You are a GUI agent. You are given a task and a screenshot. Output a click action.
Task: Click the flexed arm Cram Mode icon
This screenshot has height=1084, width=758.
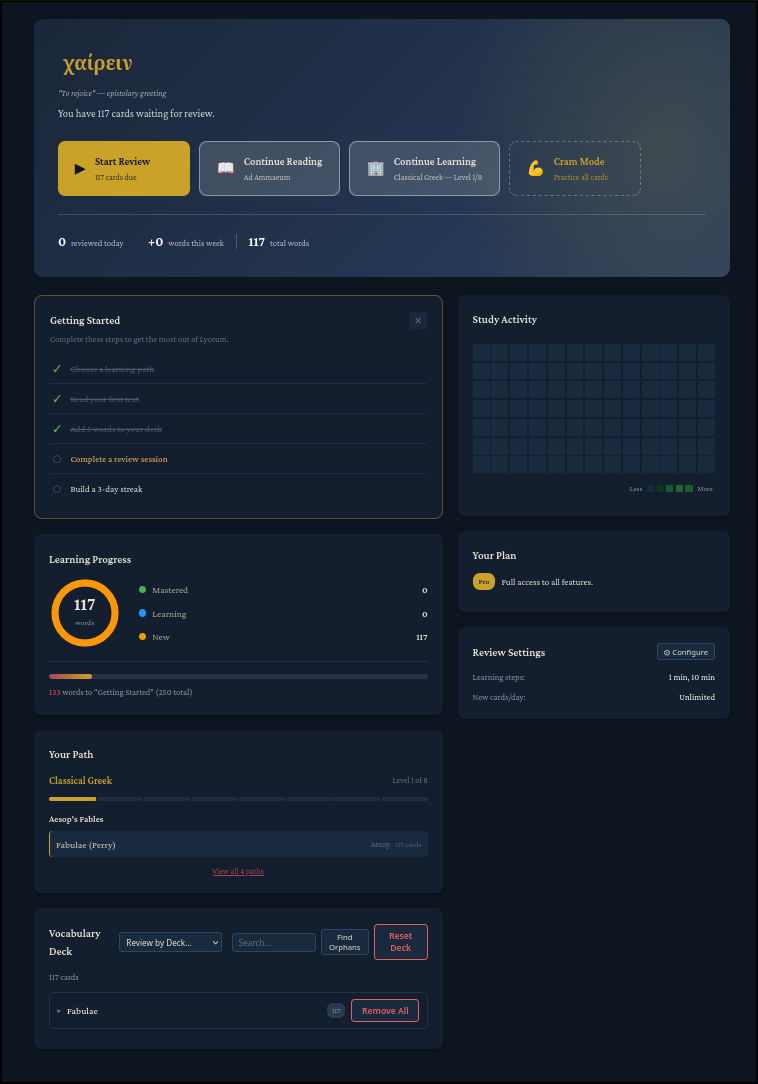tap(536, 168)
